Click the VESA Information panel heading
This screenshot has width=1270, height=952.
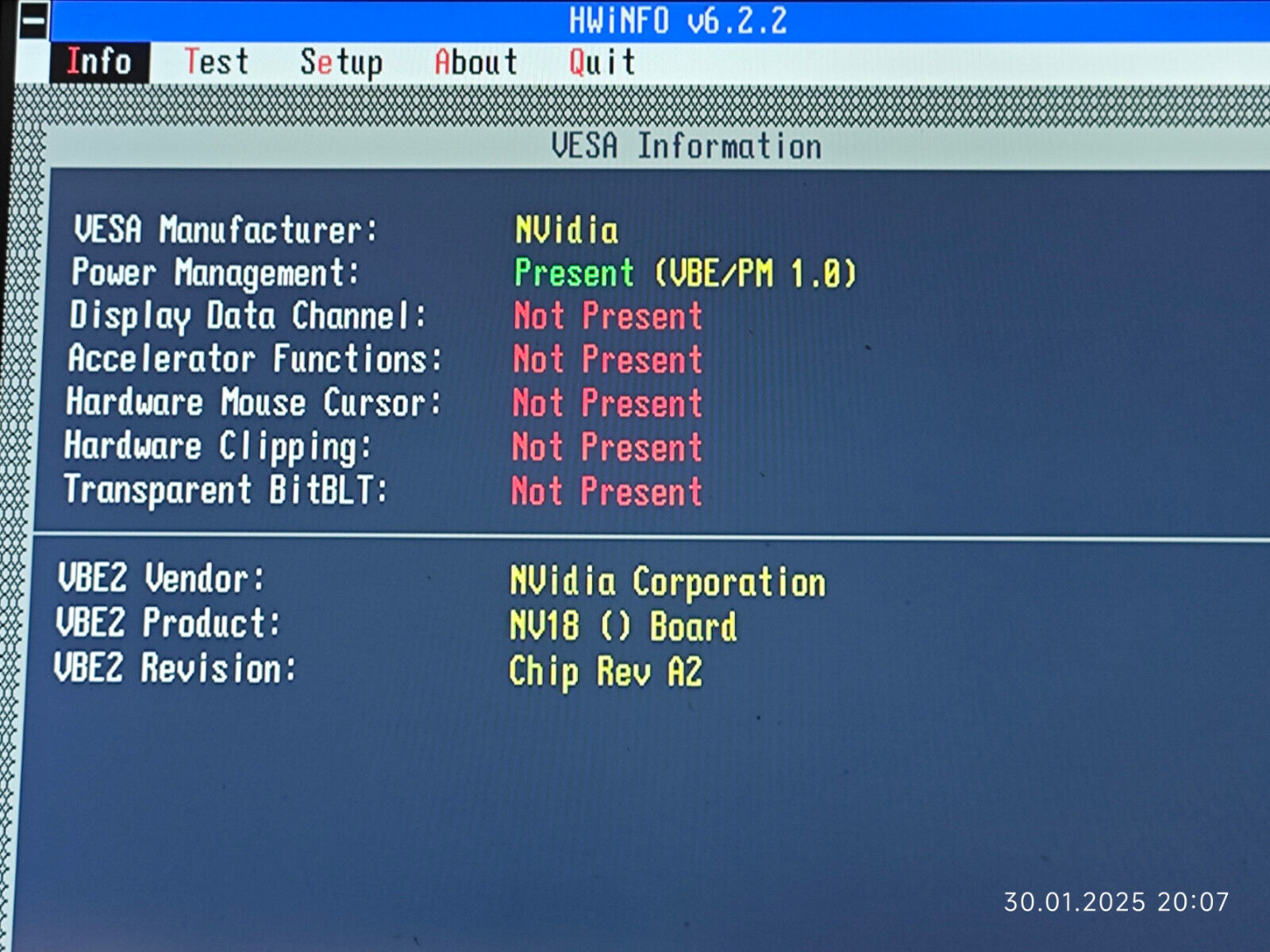[687, 146]
